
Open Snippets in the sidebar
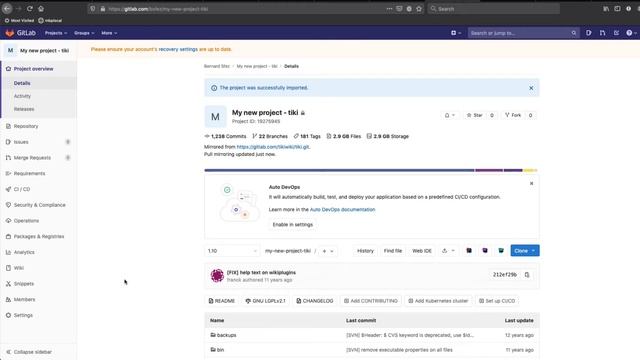(x=24, y=284)
